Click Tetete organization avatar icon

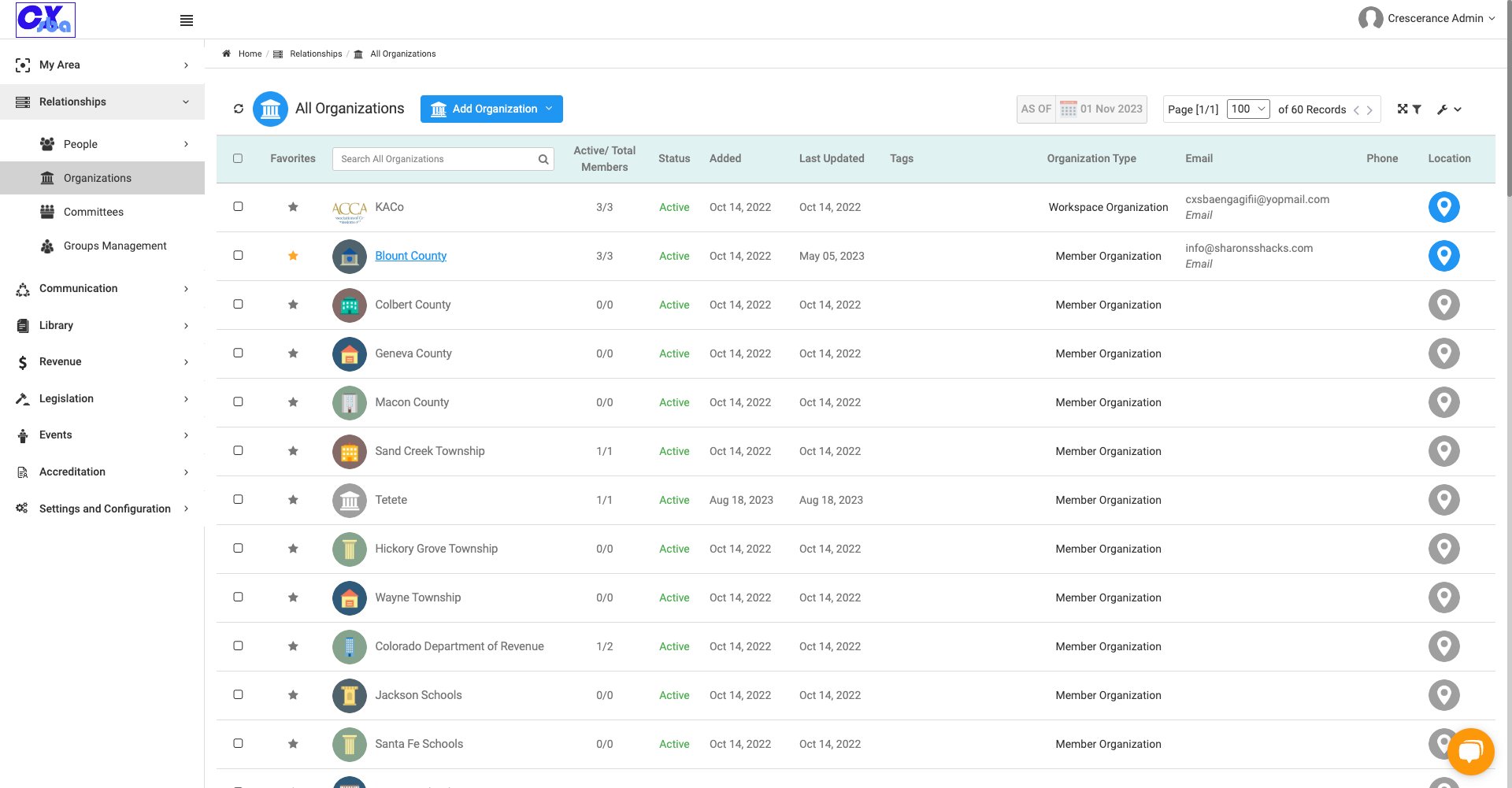pyautogui.click(x=350, y=500)
